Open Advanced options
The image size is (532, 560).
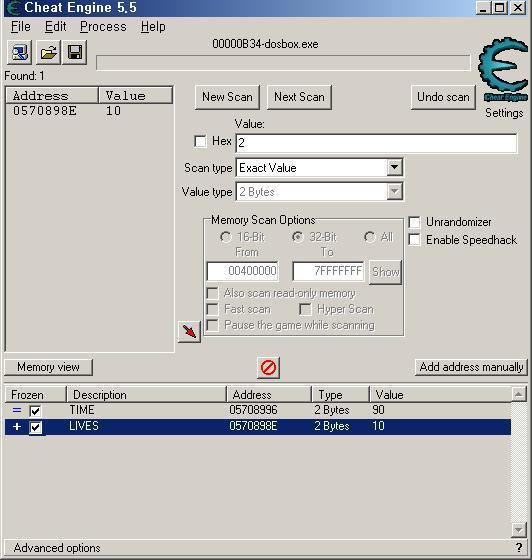[x=57, y=548]
